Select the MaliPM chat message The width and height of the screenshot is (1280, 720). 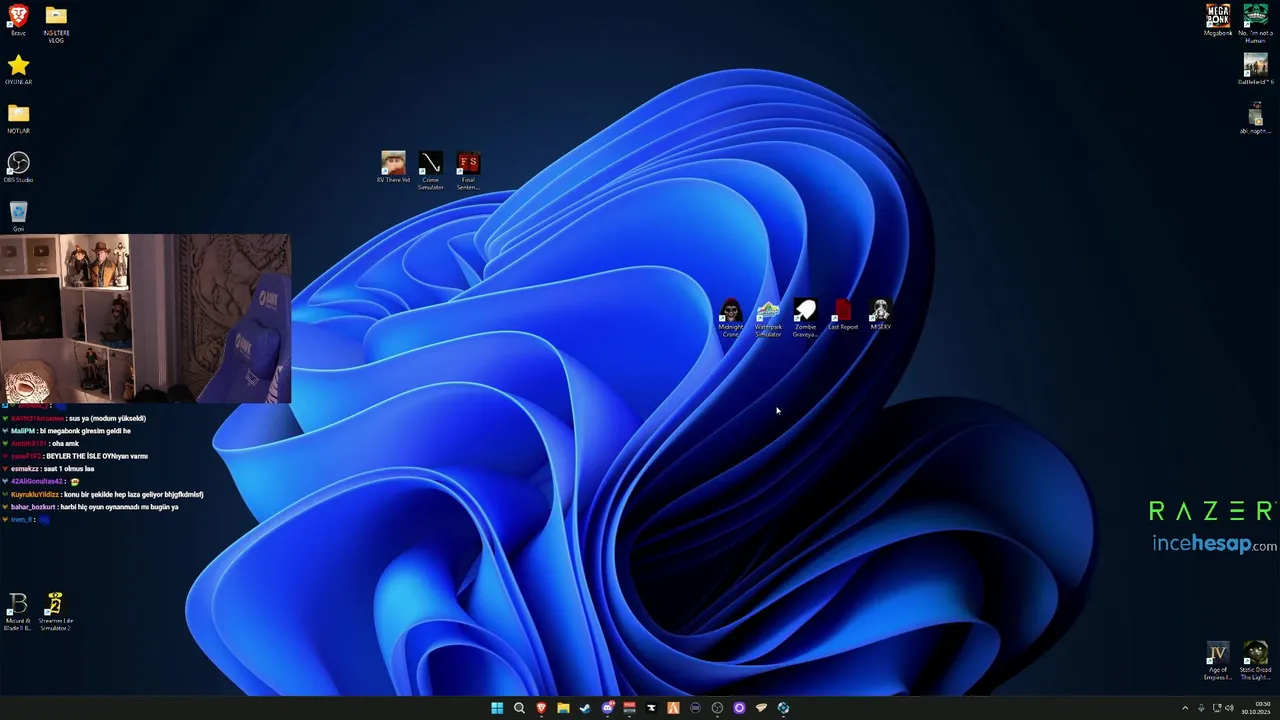pos(66,431)
